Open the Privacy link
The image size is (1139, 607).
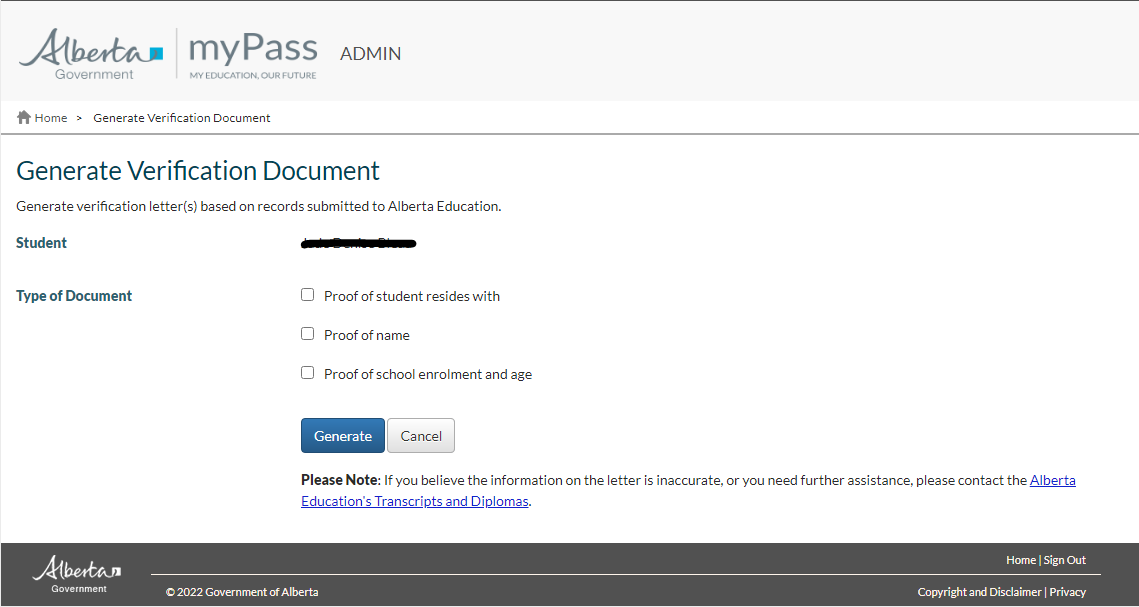click(1067, 591)
